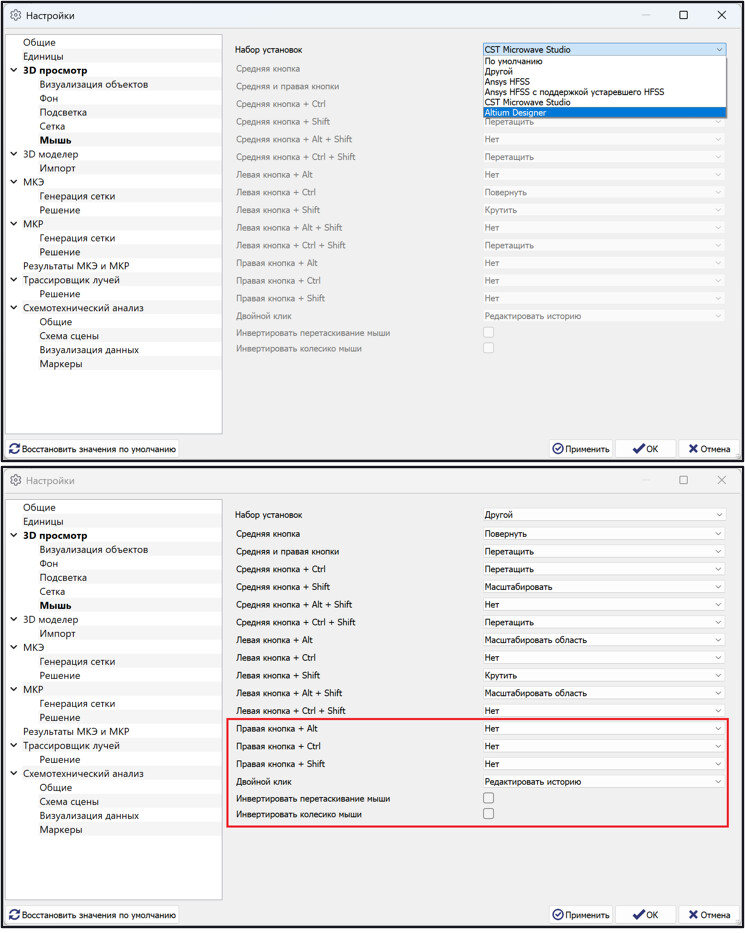Image resolution: width=745 pixels, height=933 pixels.
Task: Click the 'Применить' button in the lower window
Action: pos(580,915)
